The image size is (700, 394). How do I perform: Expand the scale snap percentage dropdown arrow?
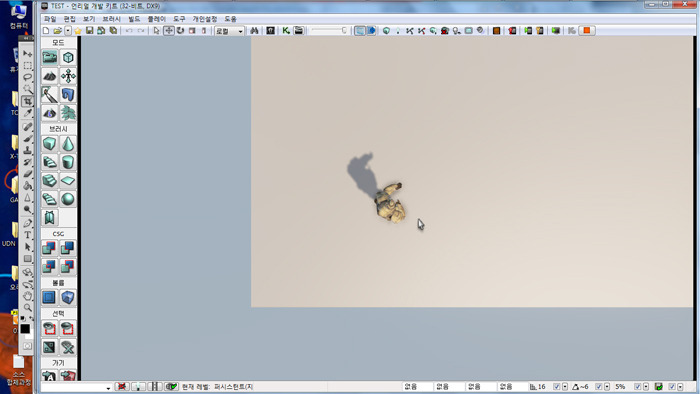(x=646, y=386)
